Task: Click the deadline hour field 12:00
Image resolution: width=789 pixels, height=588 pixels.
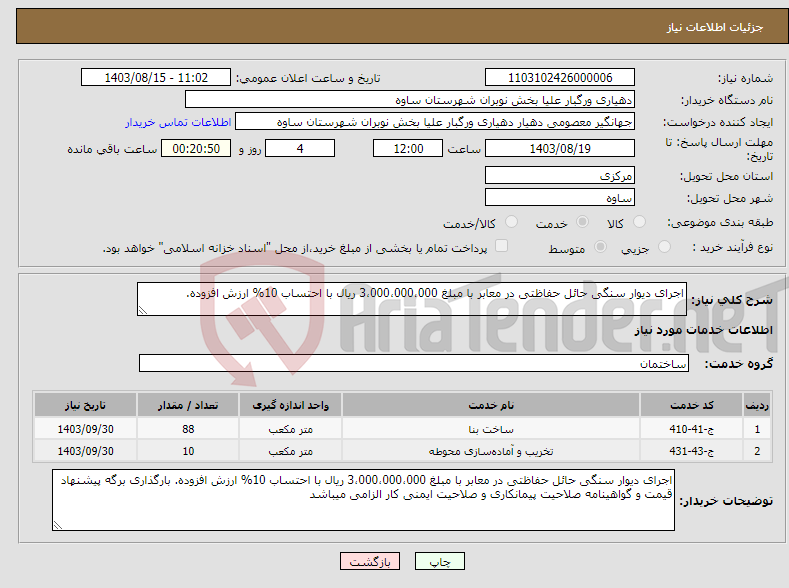Action: [408, 148]
